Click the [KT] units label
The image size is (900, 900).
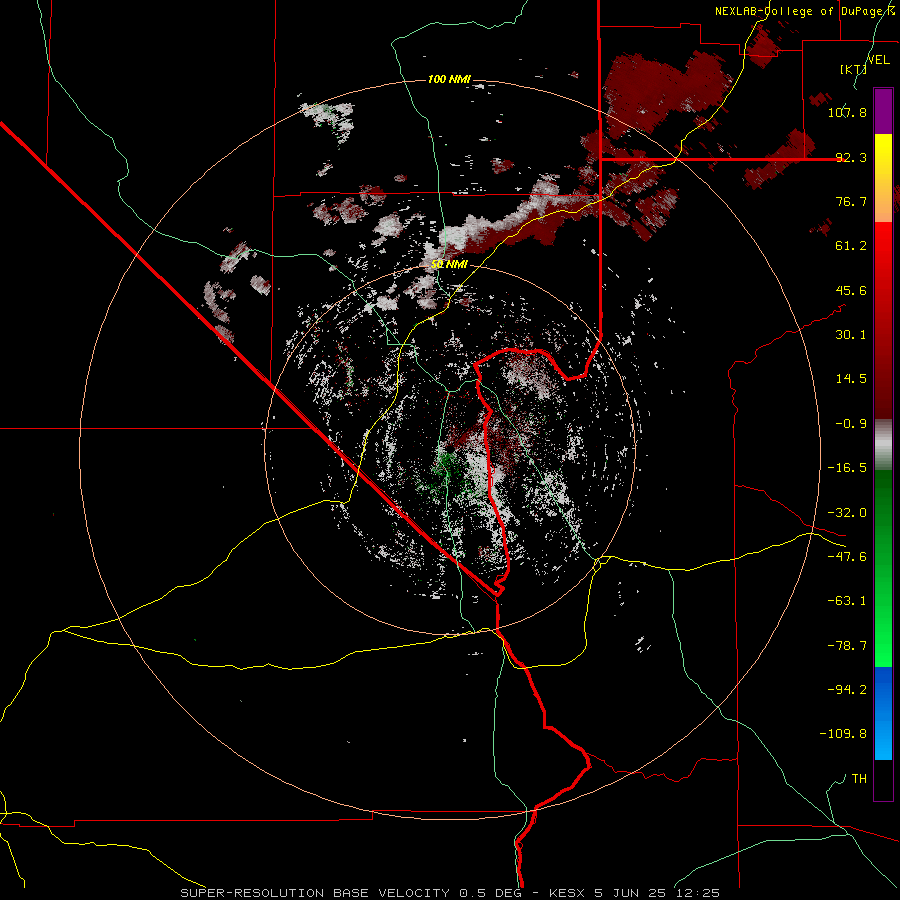(x=852, y=69)
